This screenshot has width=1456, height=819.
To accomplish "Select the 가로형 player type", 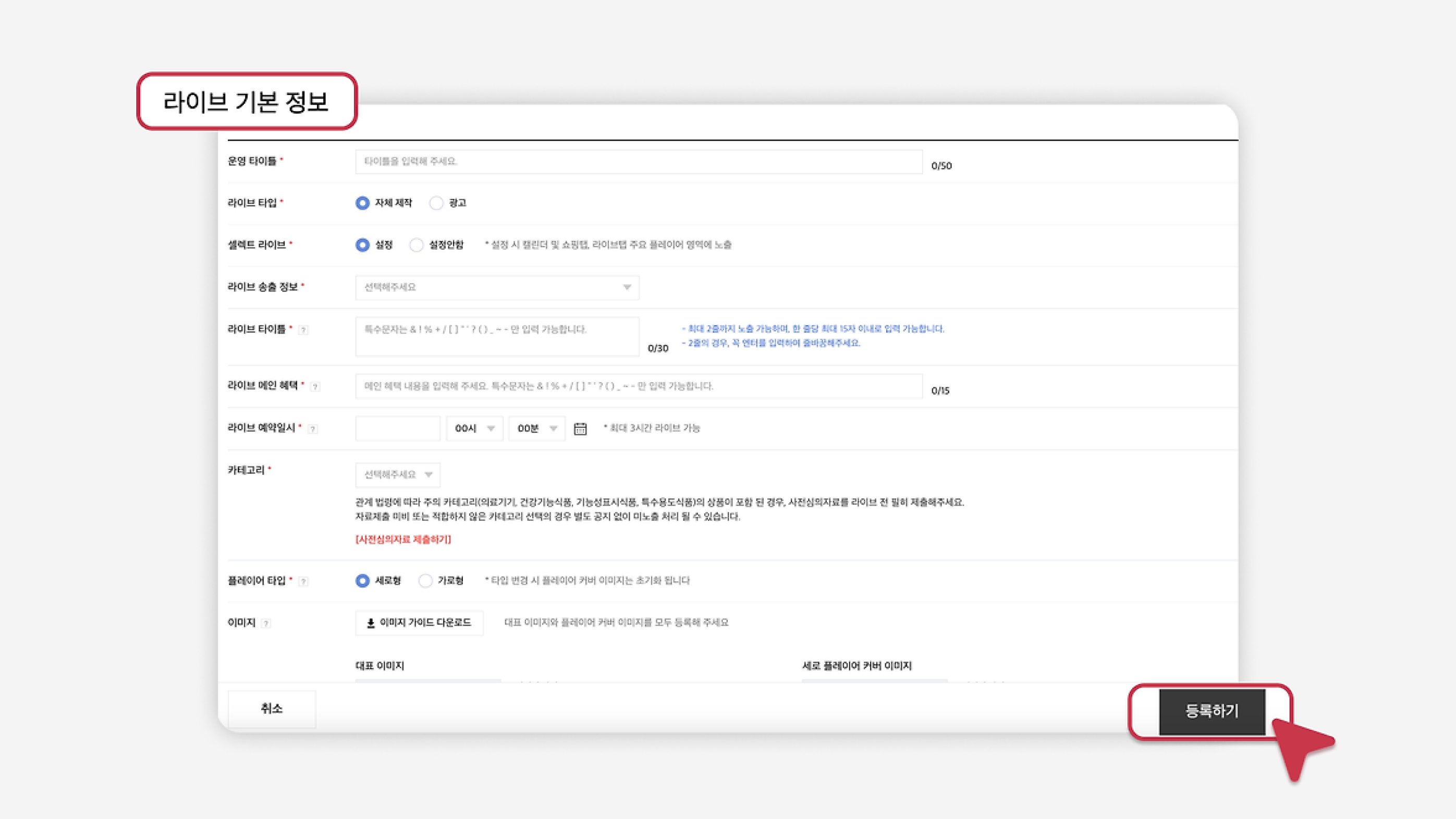I will point(425,580).
